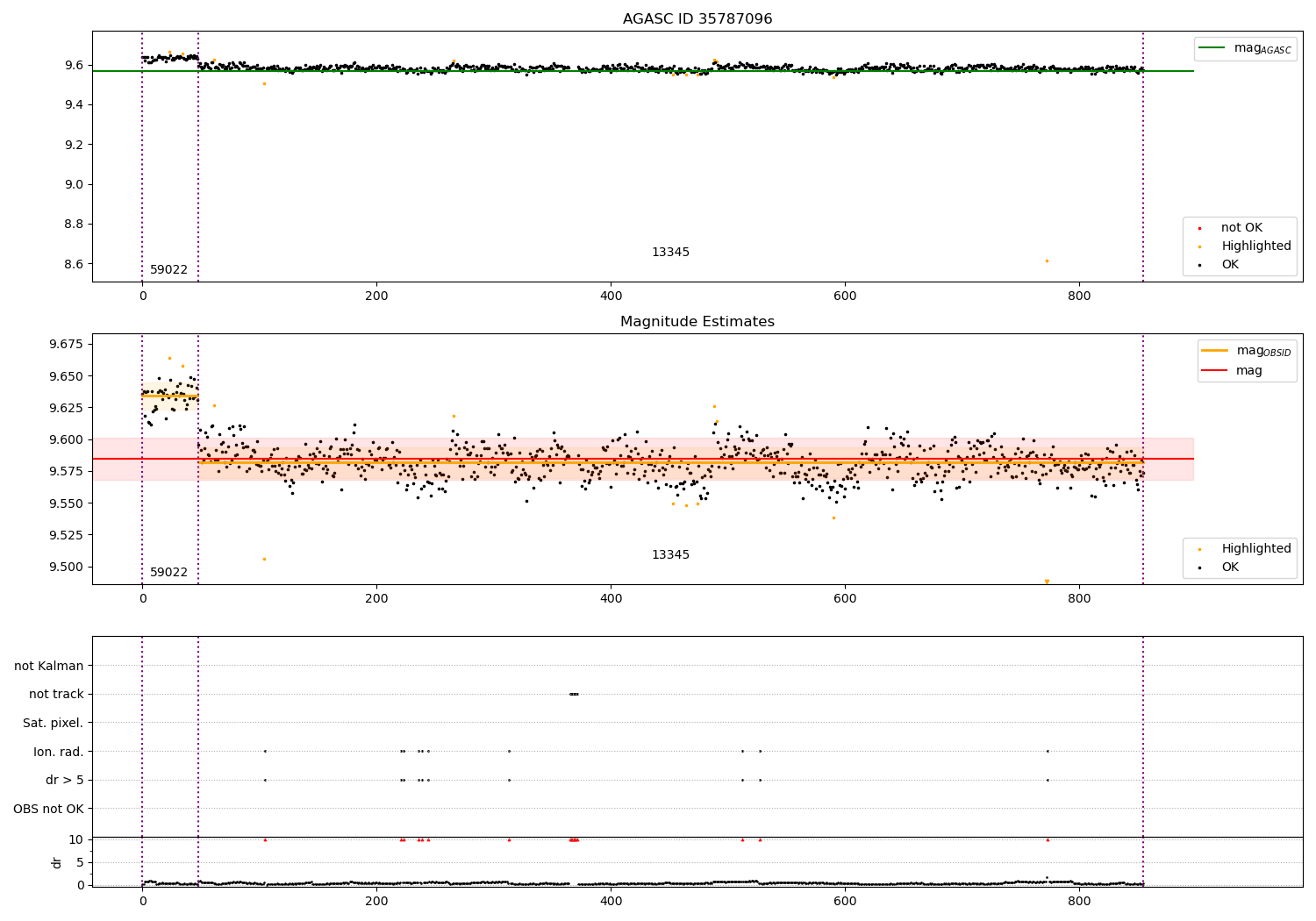Viewport: 1316px width, 921px height.
Task: Click the 'OBS not OK' axis label
Action: (49, 809)
